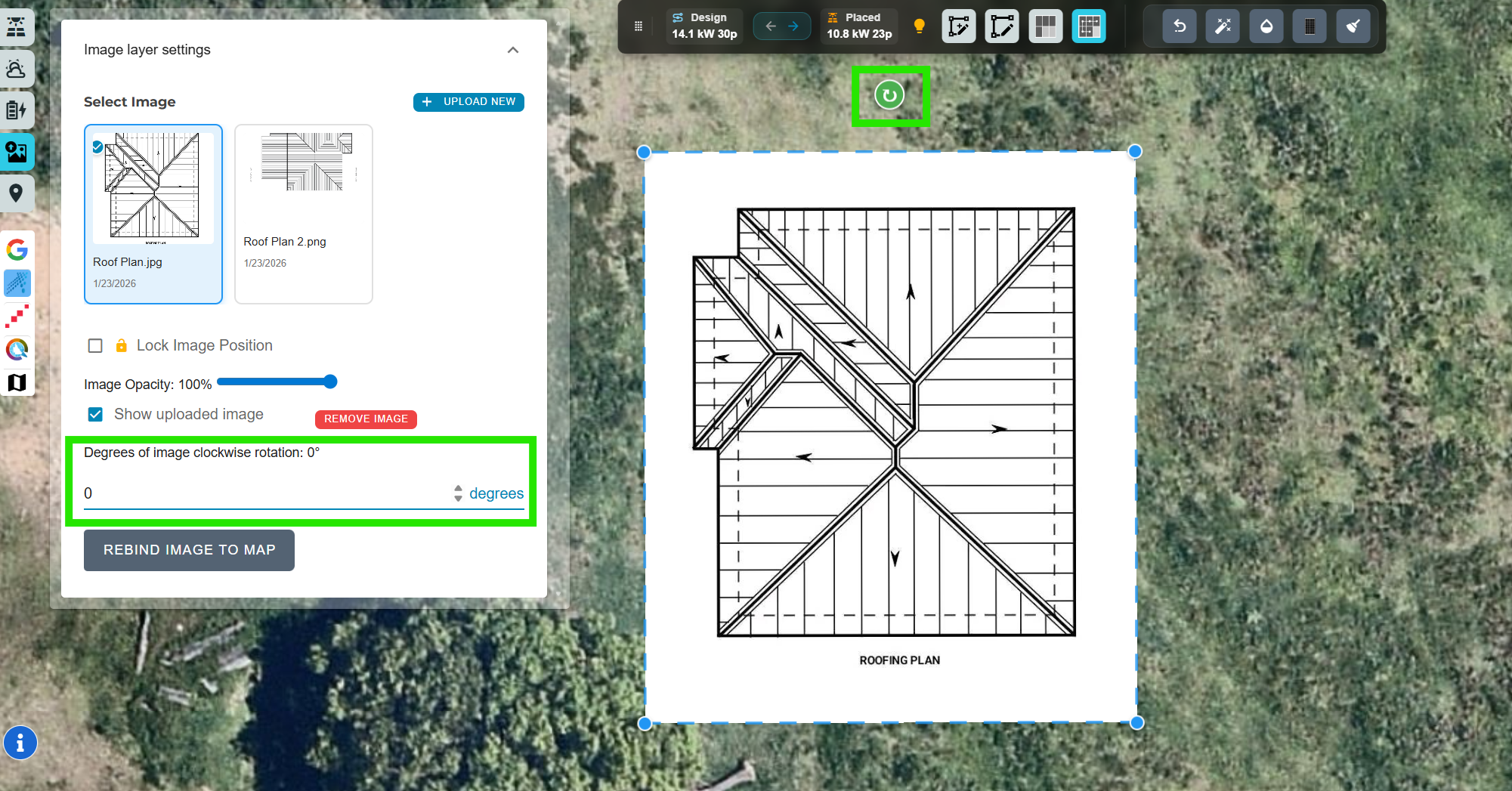Enable the Lock Image Position checkbox
Image resolution: width=1512 pixels, height=791 pixels.
pos(95,346)
